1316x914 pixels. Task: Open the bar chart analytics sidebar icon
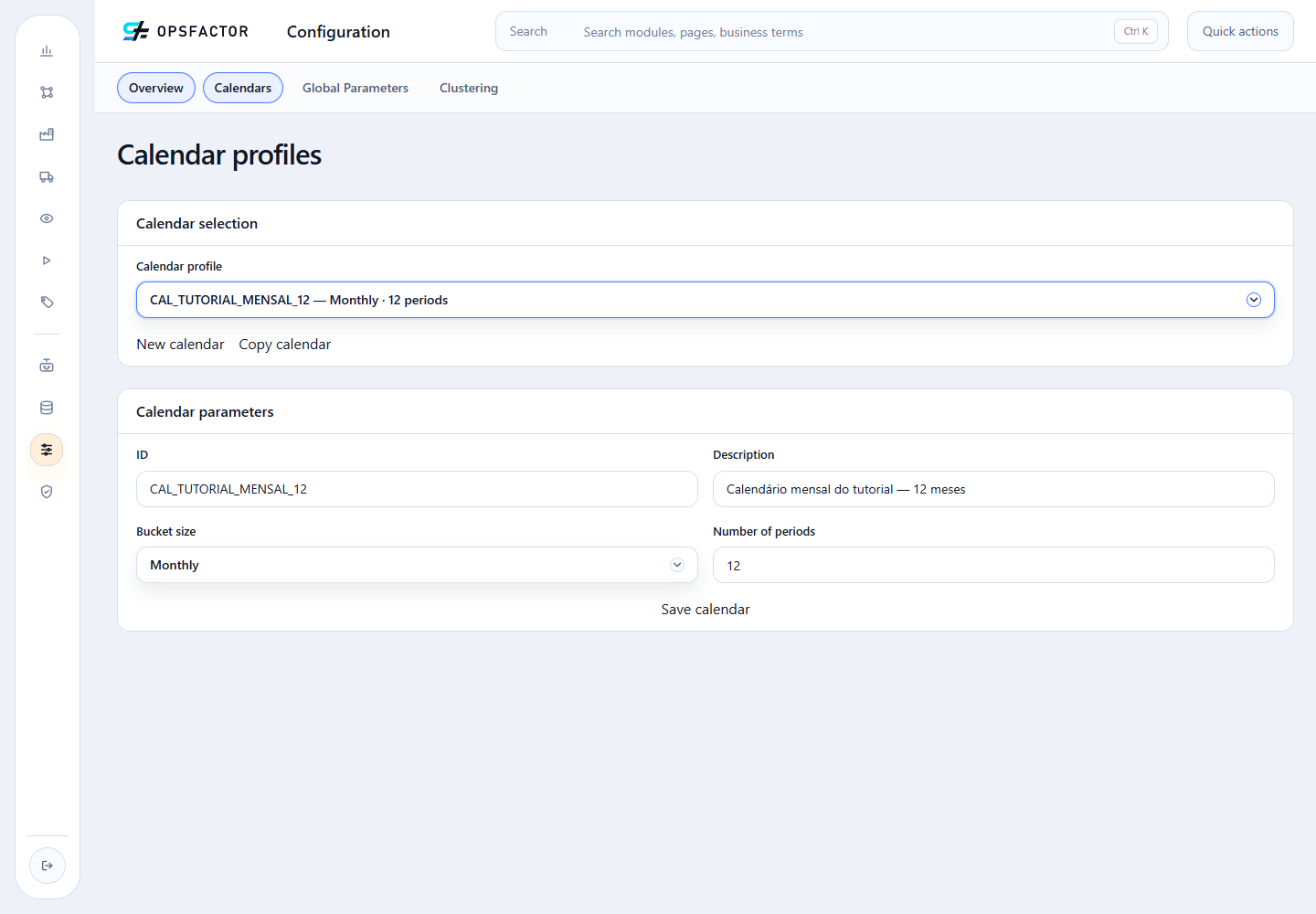[47, 51]
